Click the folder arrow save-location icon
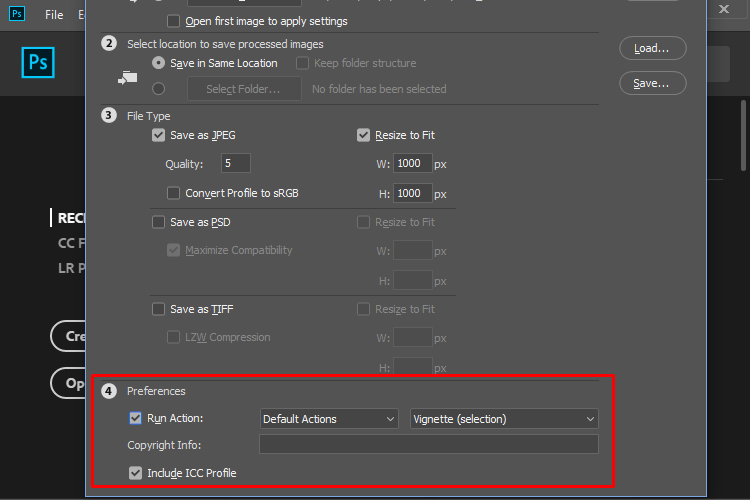The height and width of the screenshot is (500, 750). click(128, 78)
